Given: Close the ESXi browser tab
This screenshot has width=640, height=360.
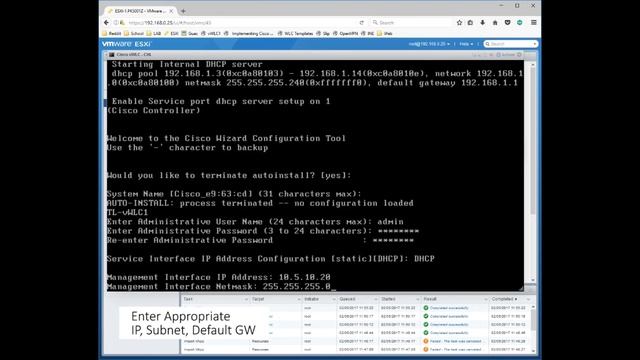Looking at the screenshot, I should [x=171, y=11].
